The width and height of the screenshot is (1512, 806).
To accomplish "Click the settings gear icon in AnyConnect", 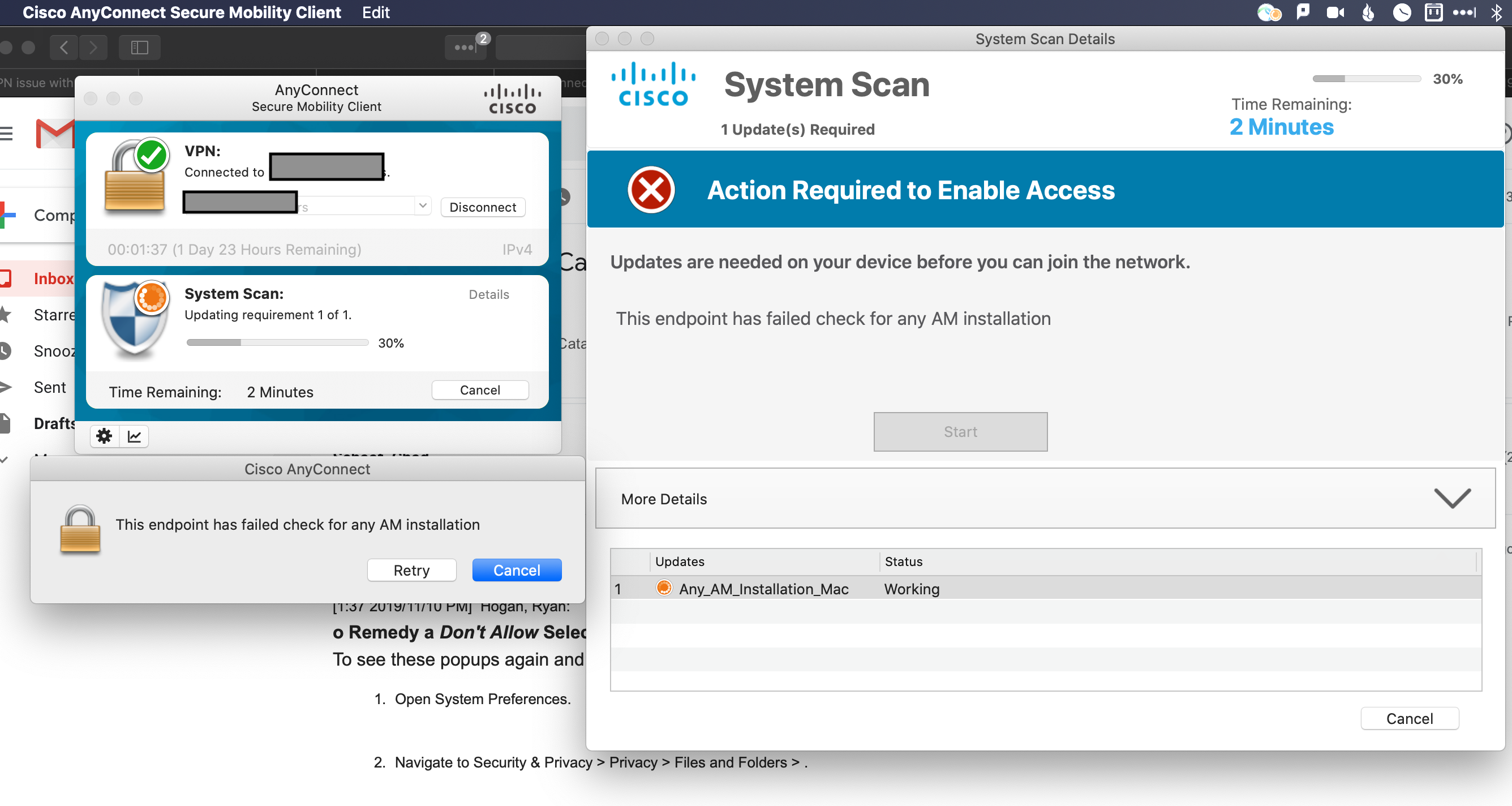I will (x=104, y=436).
